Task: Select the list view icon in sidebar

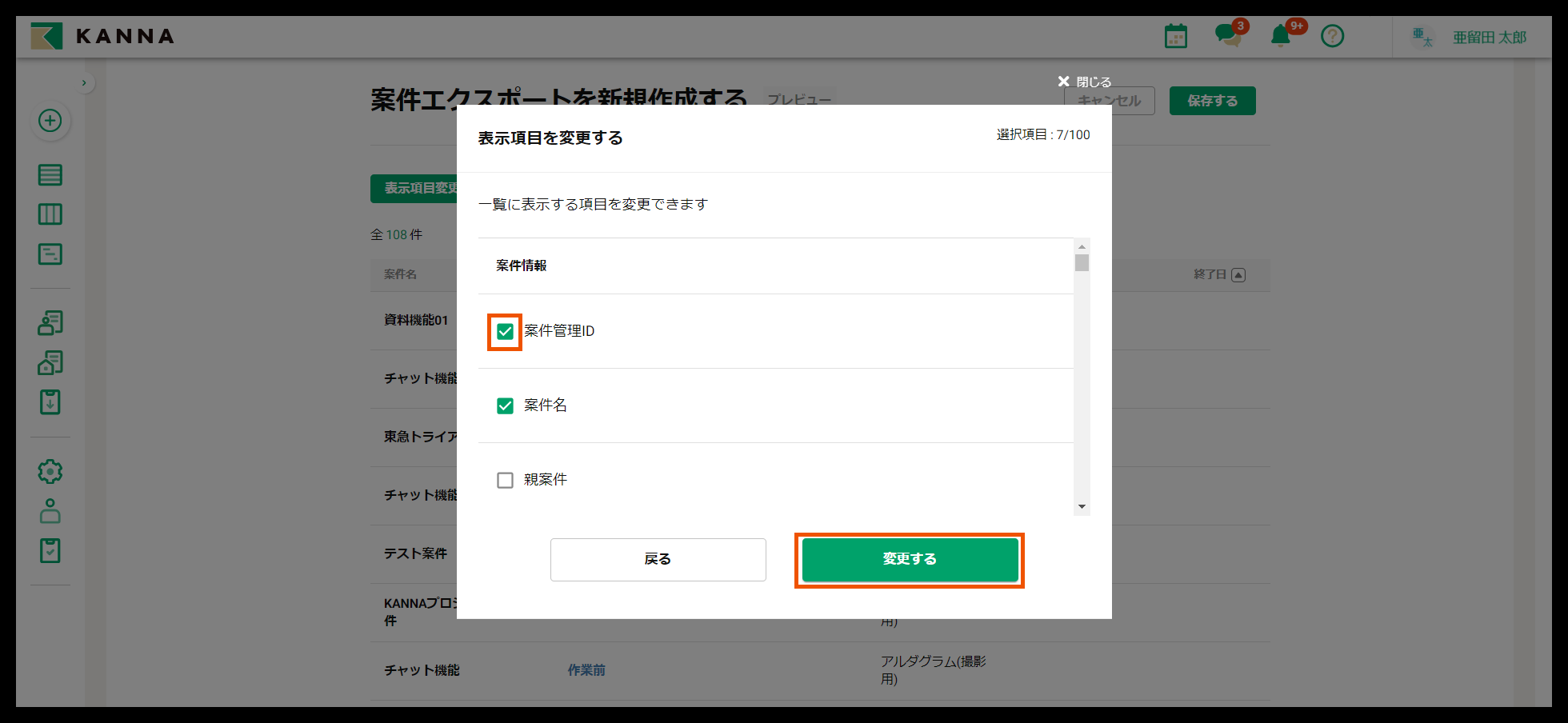Action: pyautogui.click(x=50, y=174)
